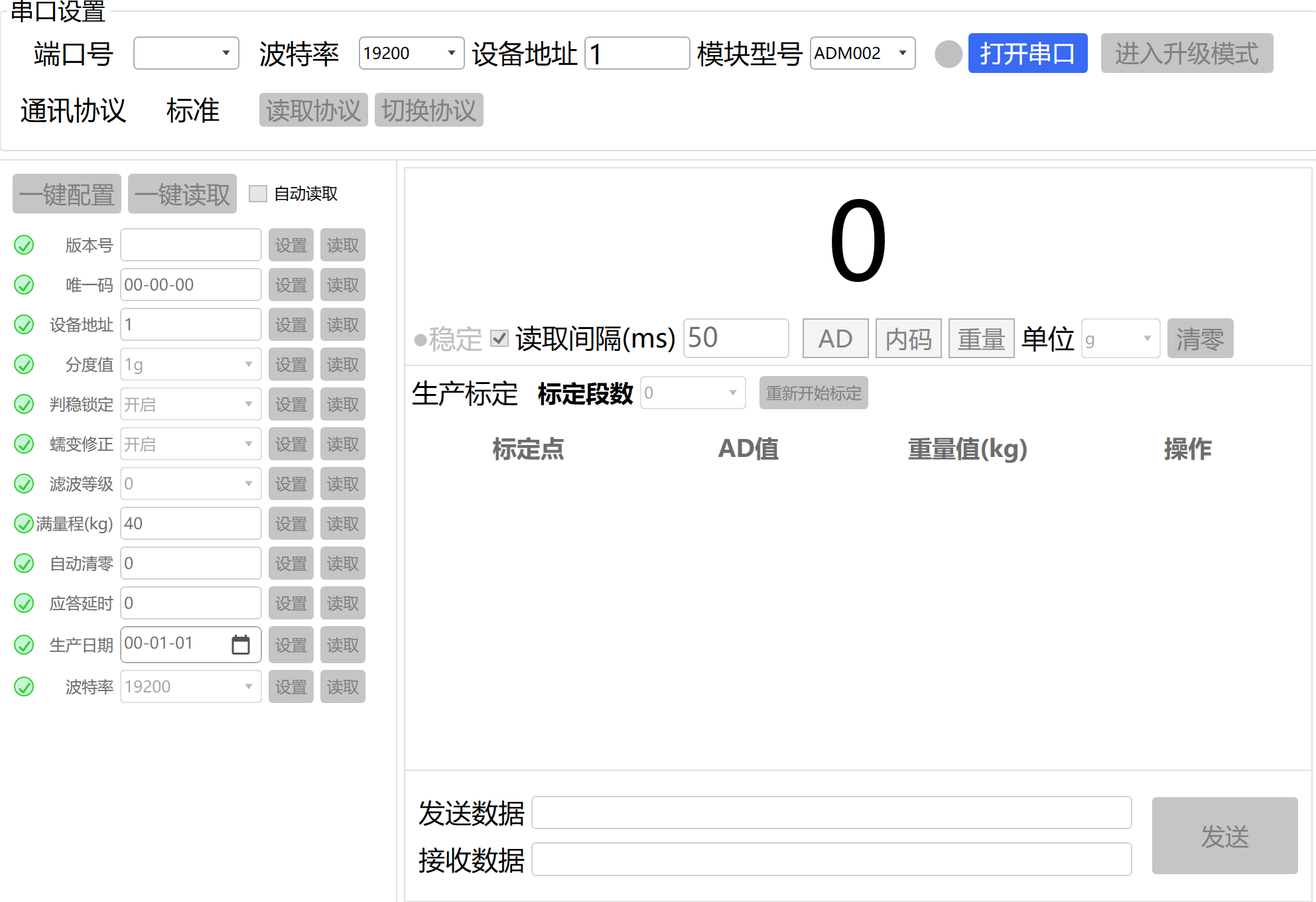This screenshot has height=902, width=1316.
Task: Click gray connection status indicator circle
Action: tap(948, 54)
